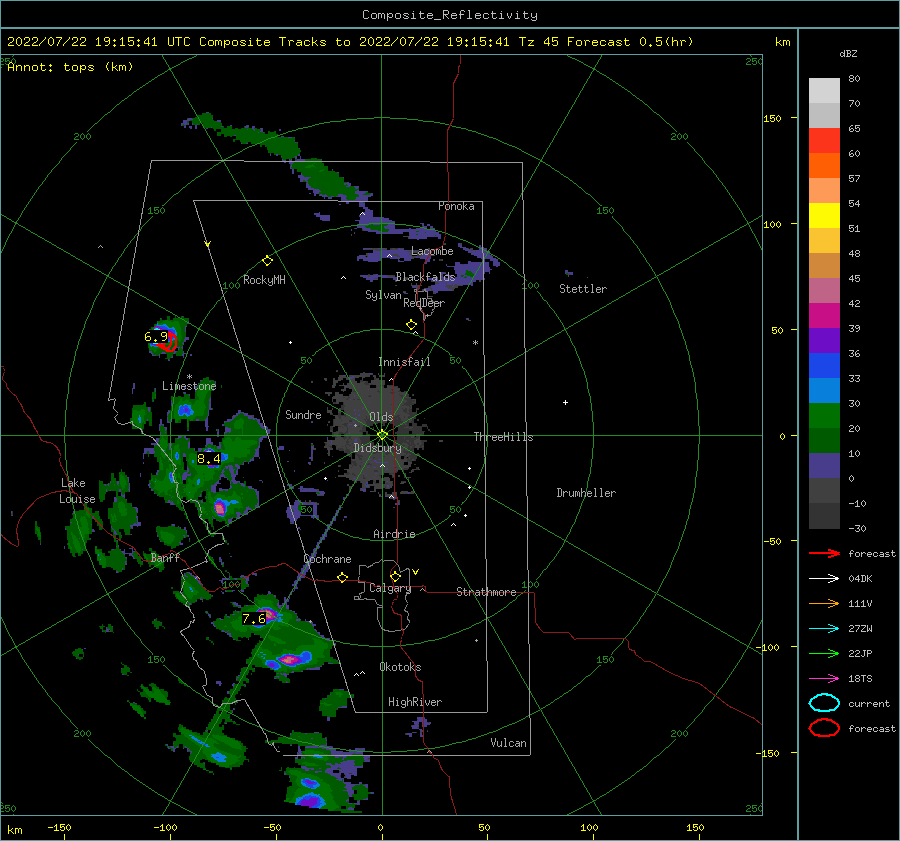Click the radar center diamond marker
Screen dimensions: 900x841
click(382, 435)
